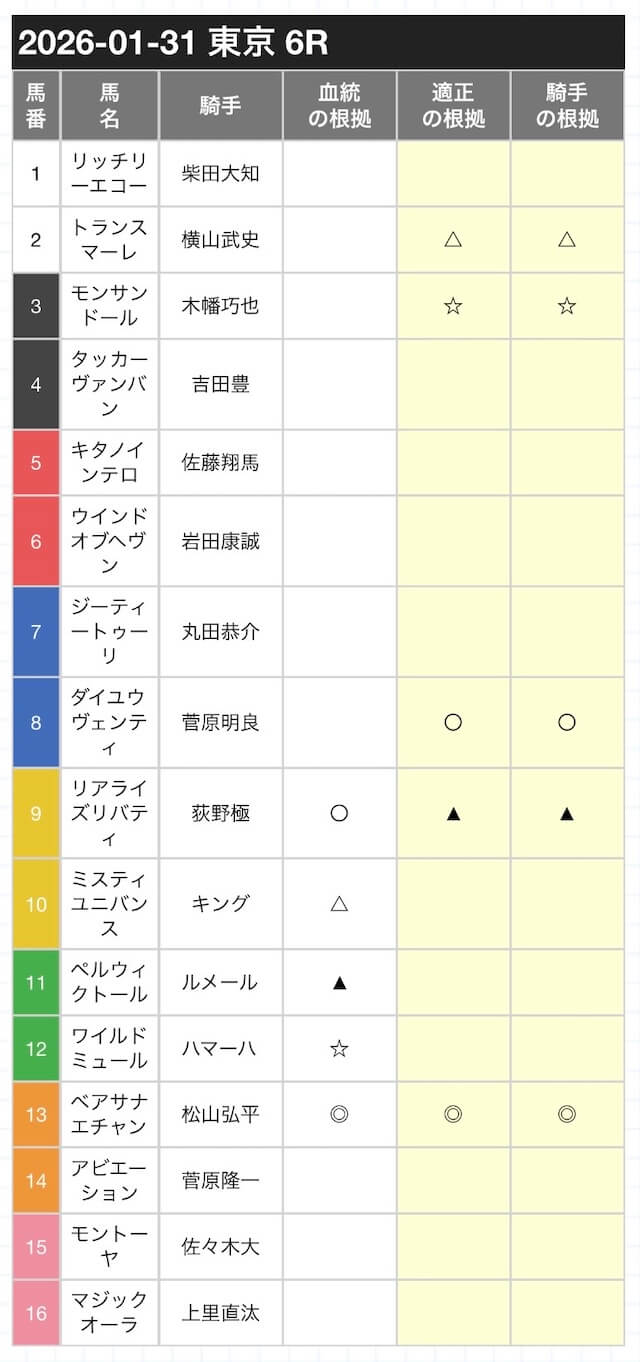640x1362 pixels.
Task: Select the 騎手の根拠 column header
Action: click(x=567, y=105)
